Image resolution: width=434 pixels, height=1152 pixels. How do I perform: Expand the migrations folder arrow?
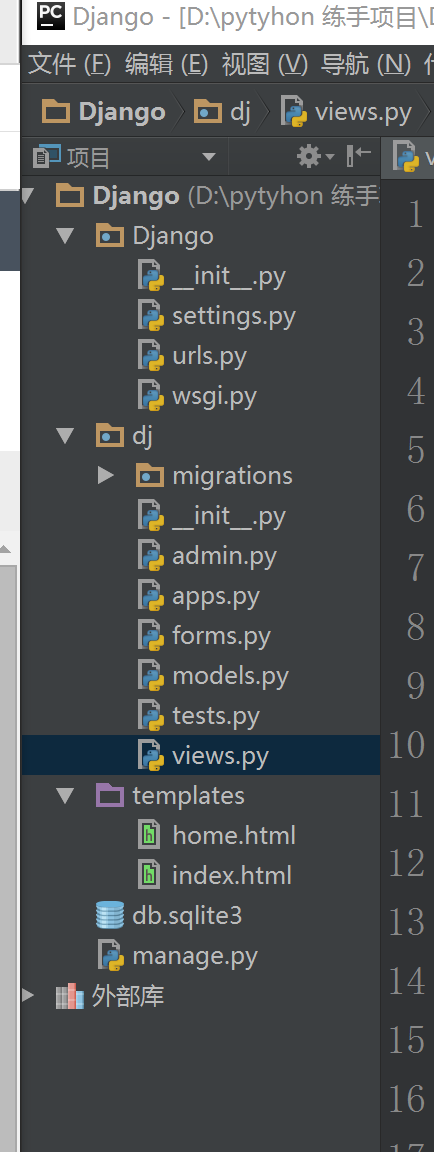[x=106, y=475]
